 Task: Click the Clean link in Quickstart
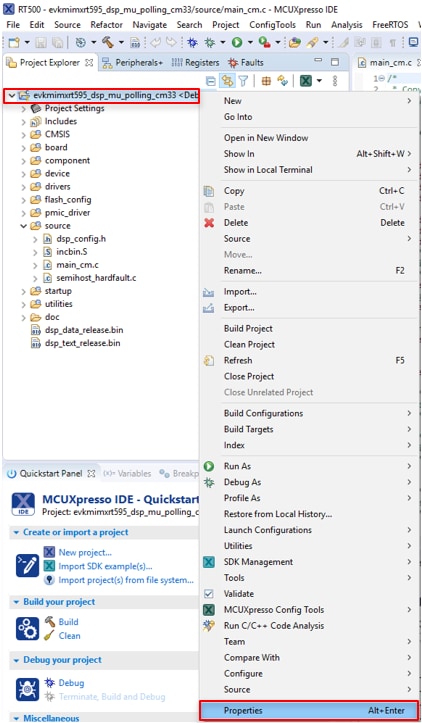(69, 636)
